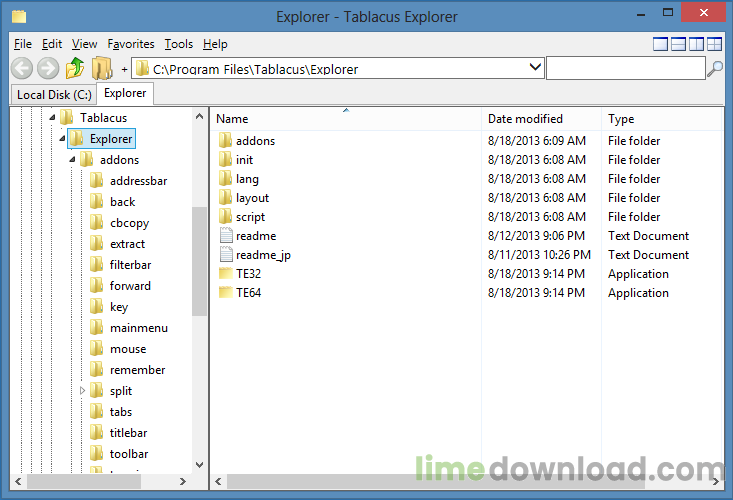The width and height of the screenshot is (733, 500).
Task: Click the tree pane vertical scrollbar thumb
Action: pos(199,260)
